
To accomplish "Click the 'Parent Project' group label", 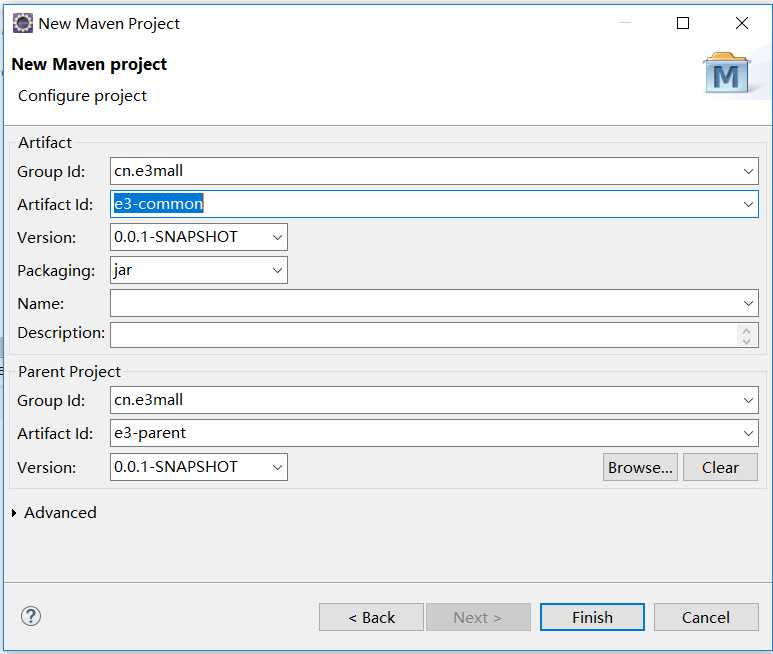I will 70,372.
